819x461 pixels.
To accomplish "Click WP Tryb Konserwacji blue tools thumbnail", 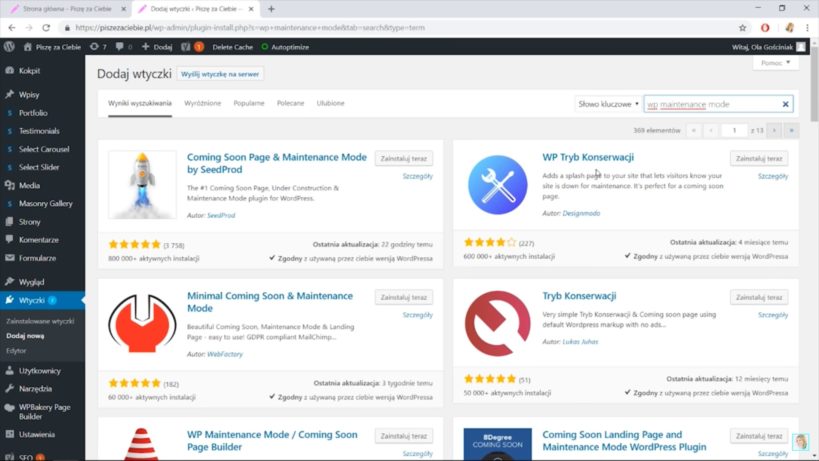I will point(497,184).
